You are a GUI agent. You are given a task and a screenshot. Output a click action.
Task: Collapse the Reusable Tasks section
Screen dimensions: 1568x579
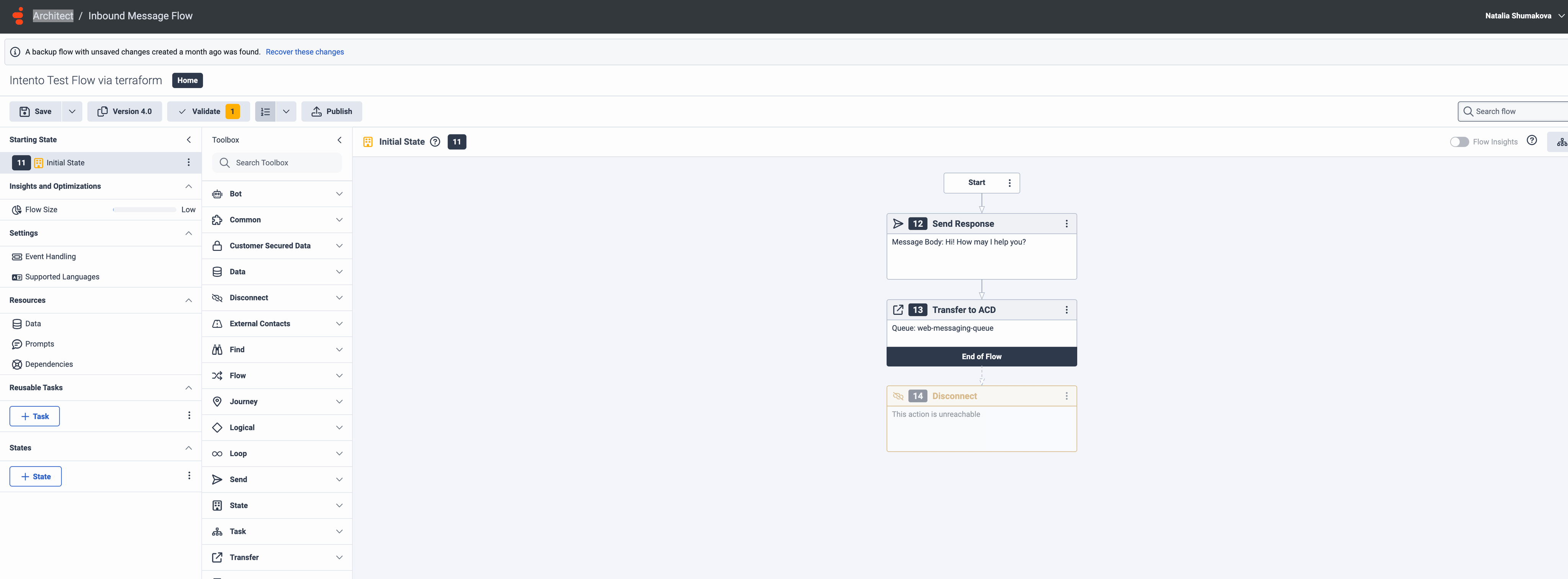[x=189, y=388]
